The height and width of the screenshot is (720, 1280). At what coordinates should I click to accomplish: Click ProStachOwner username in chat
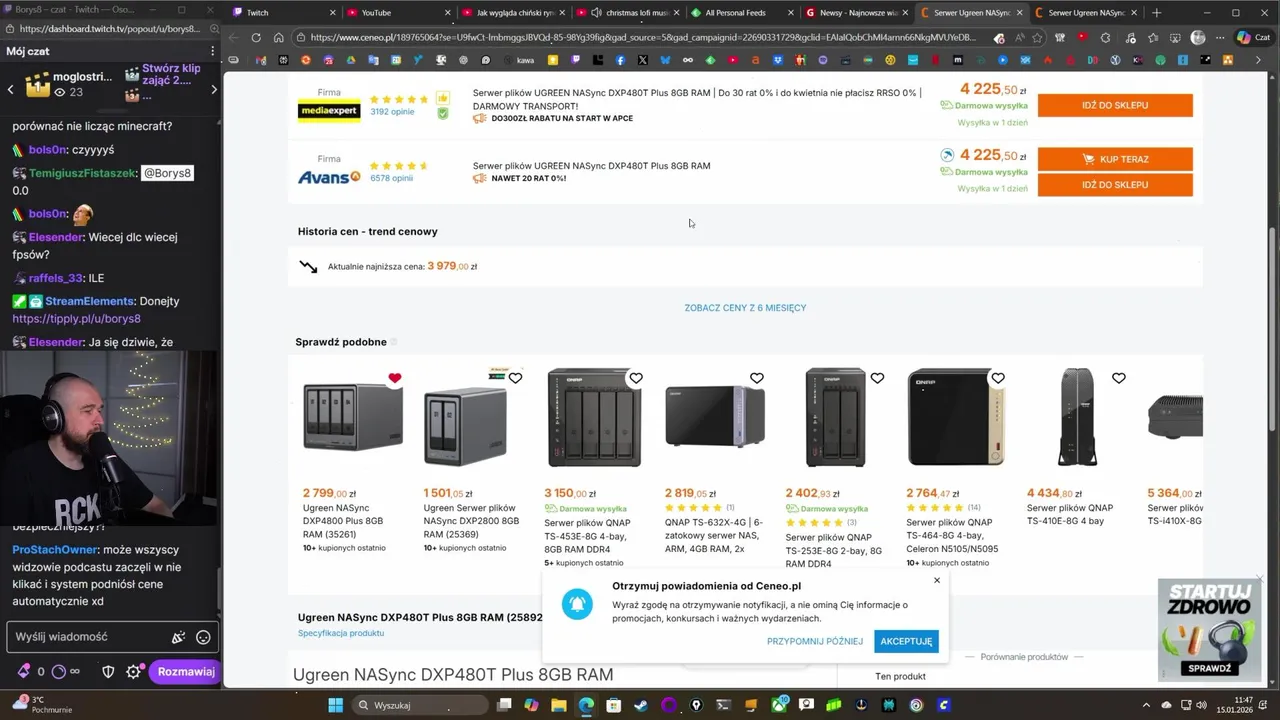coord(54,550)
